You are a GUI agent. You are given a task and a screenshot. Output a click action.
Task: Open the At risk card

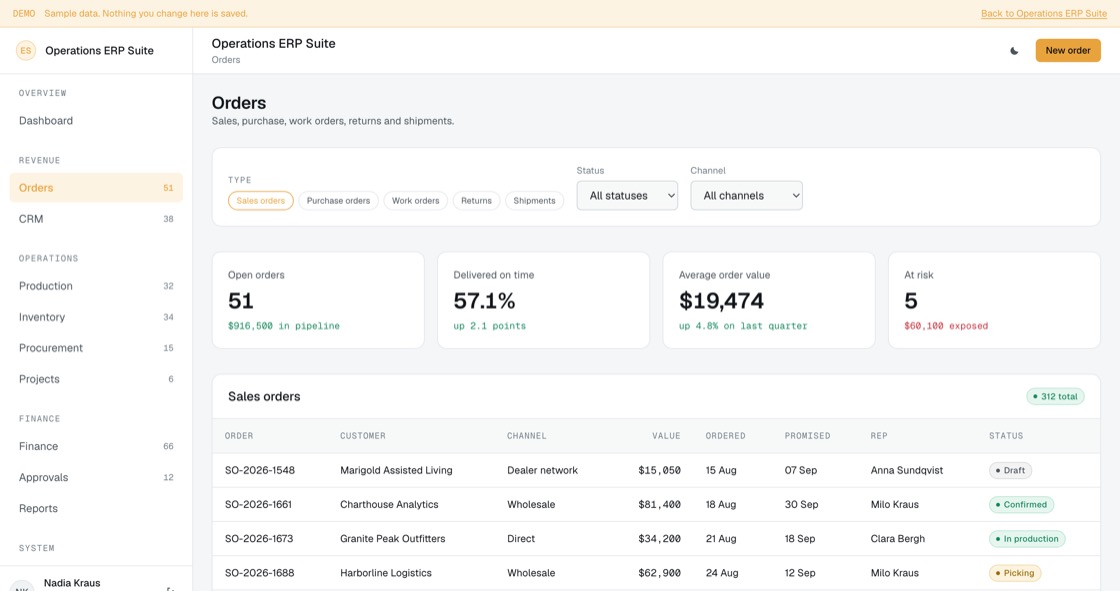click(994, 300)
